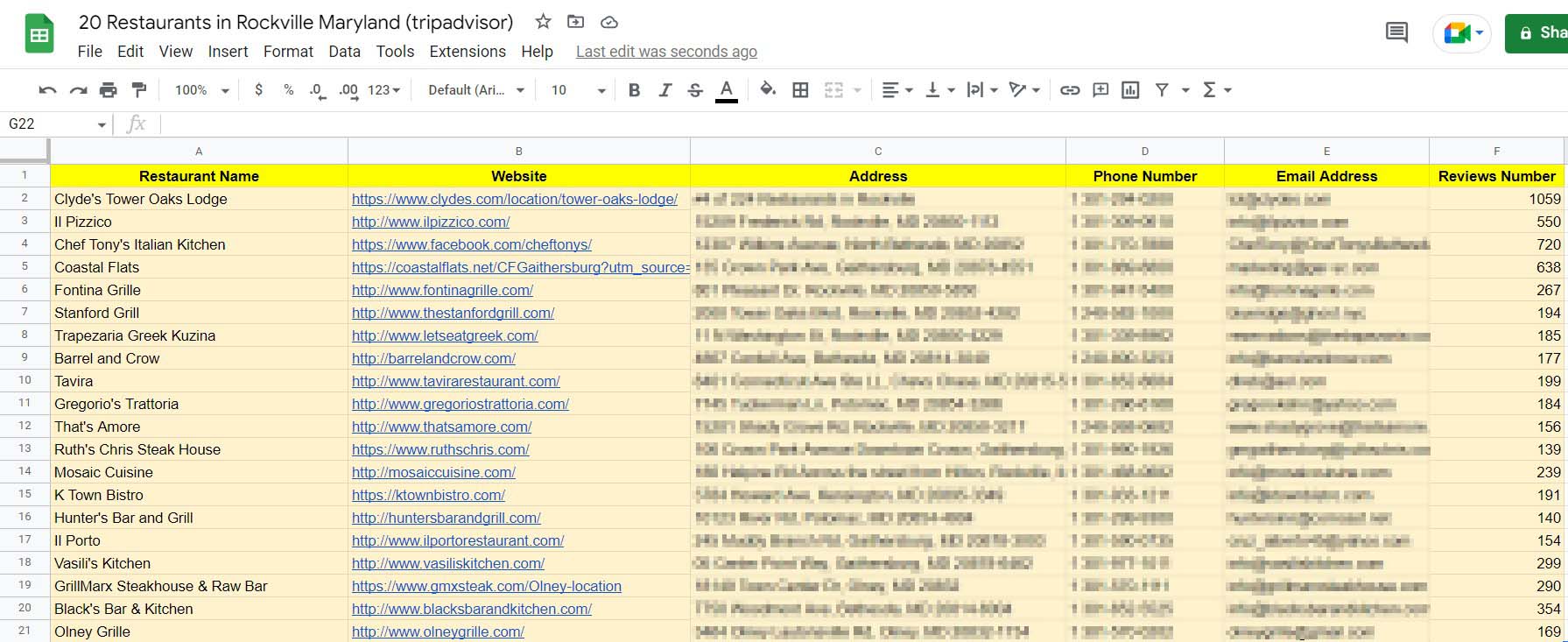Open the Format menu
Screen dimensions: 1568x642
(288, 52)
